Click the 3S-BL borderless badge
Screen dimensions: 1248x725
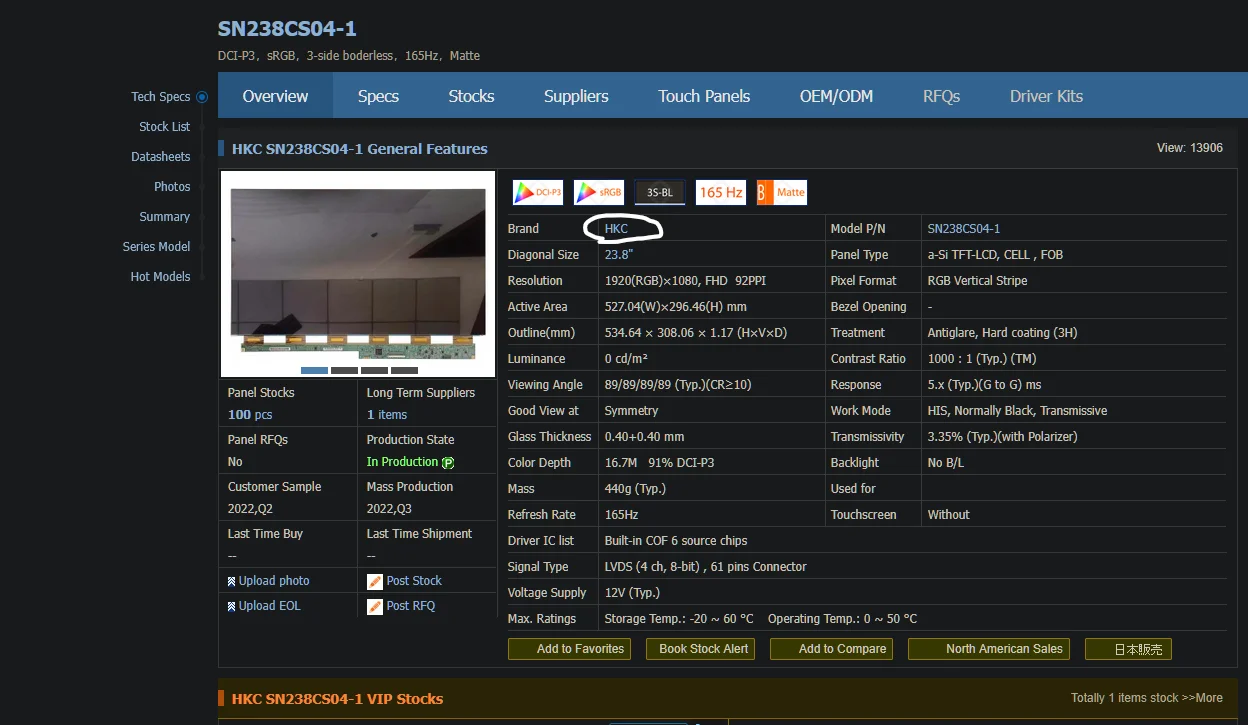click(x=659, y=191)
